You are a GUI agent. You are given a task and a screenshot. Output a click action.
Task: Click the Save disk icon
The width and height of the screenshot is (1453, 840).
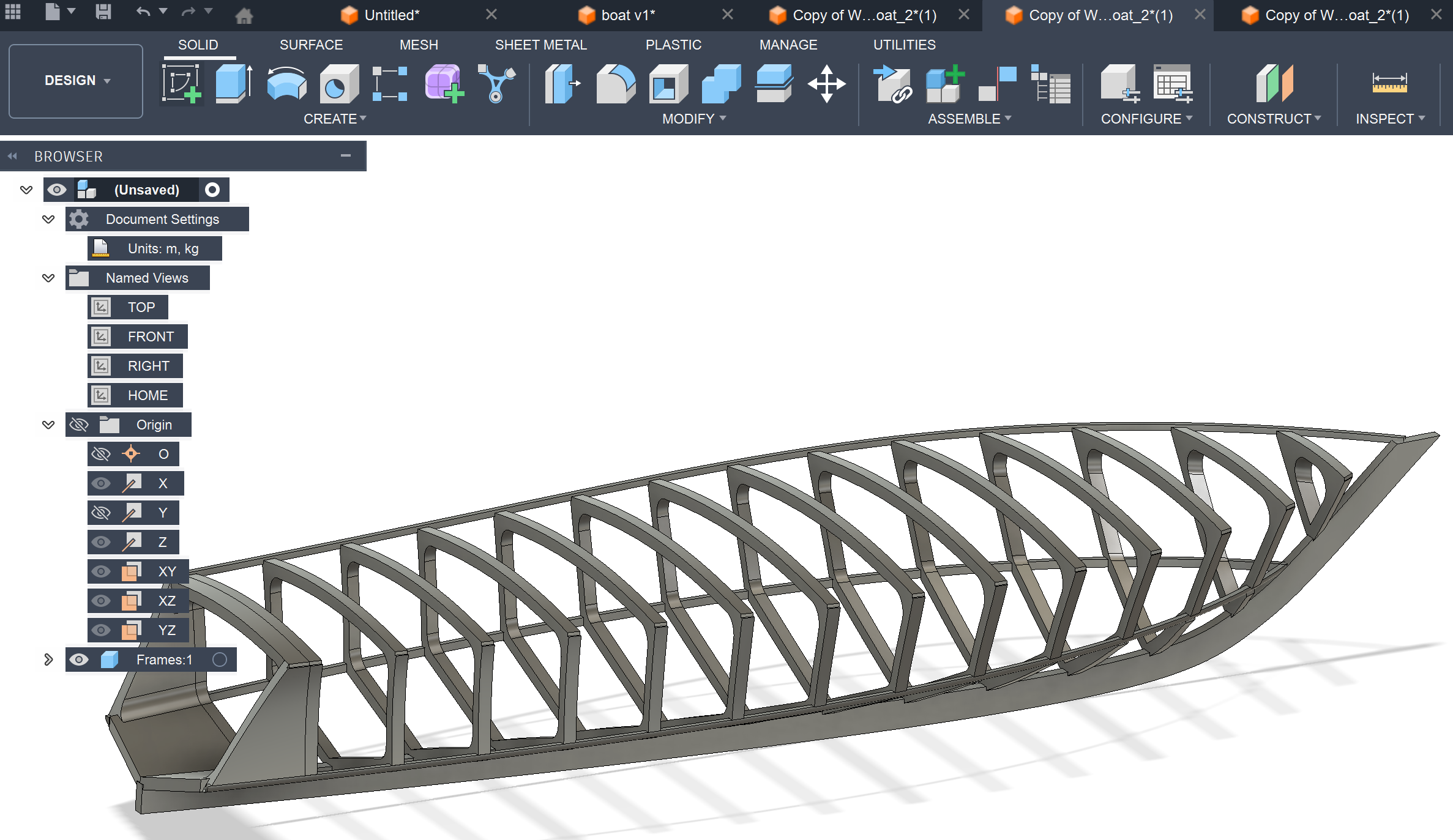103,12
